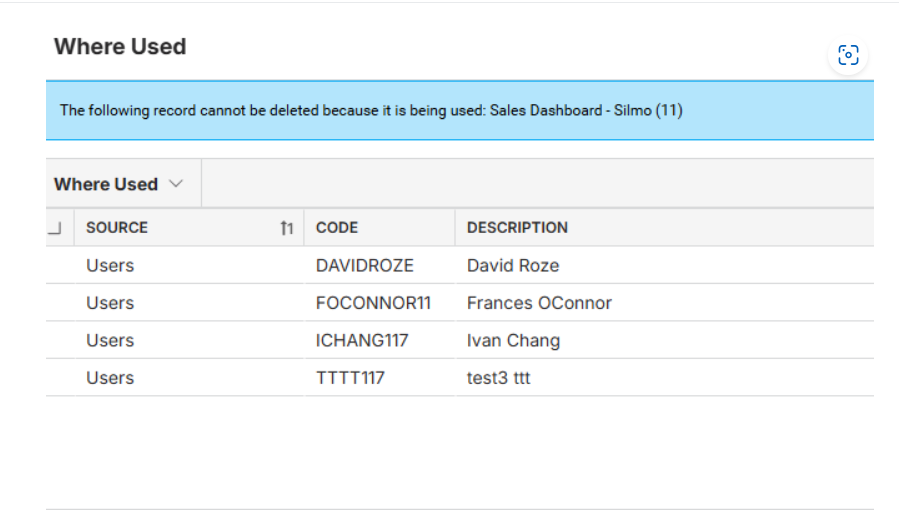The height and width of the screenshot is (510, 899).
Task: Sort by the SOURCE column header
Action: coord(117,227)
